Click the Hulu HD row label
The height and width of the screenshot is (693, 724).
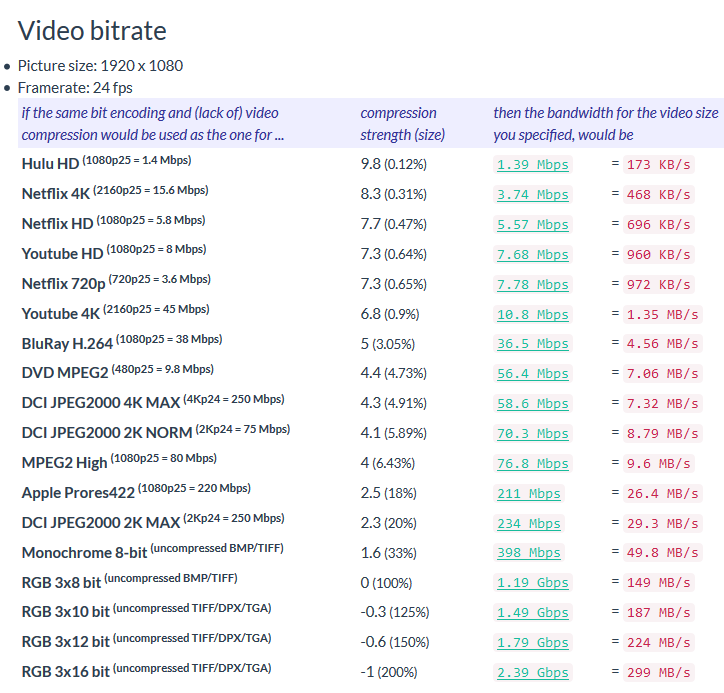50,164
